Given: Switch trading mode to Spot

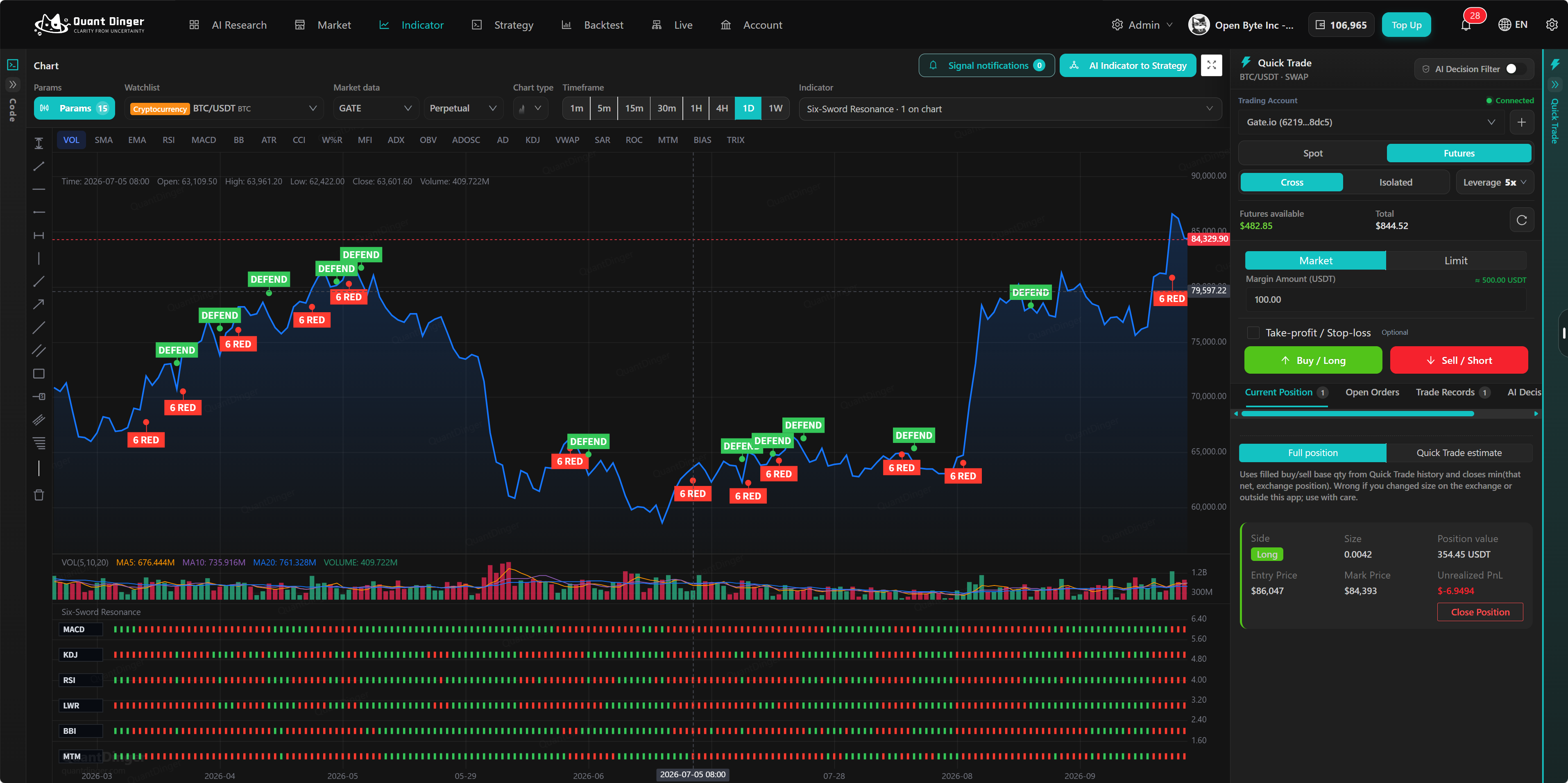Looking at the screenshot, I should click(x=1313, y=153).
